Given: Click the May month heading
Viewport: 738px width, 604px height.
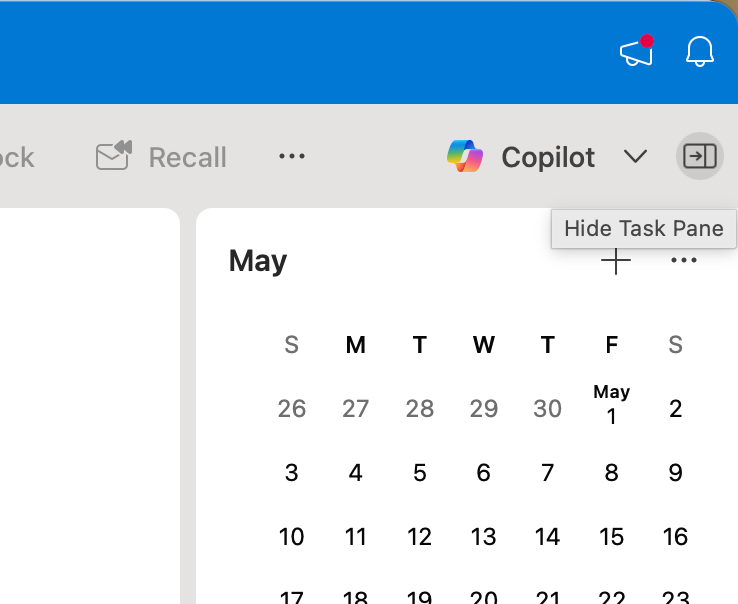Looking at the screenshot, I should pos(258,261).
